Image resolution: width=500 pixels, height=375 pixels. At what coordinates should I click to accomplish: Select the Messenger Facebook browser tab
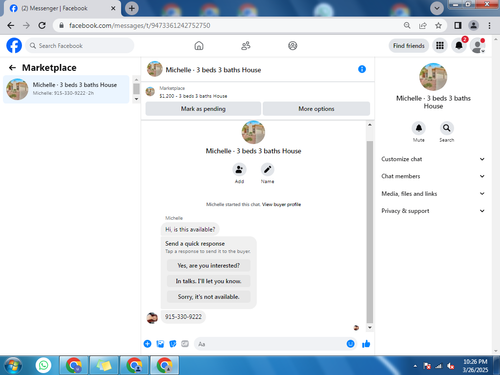62,8
